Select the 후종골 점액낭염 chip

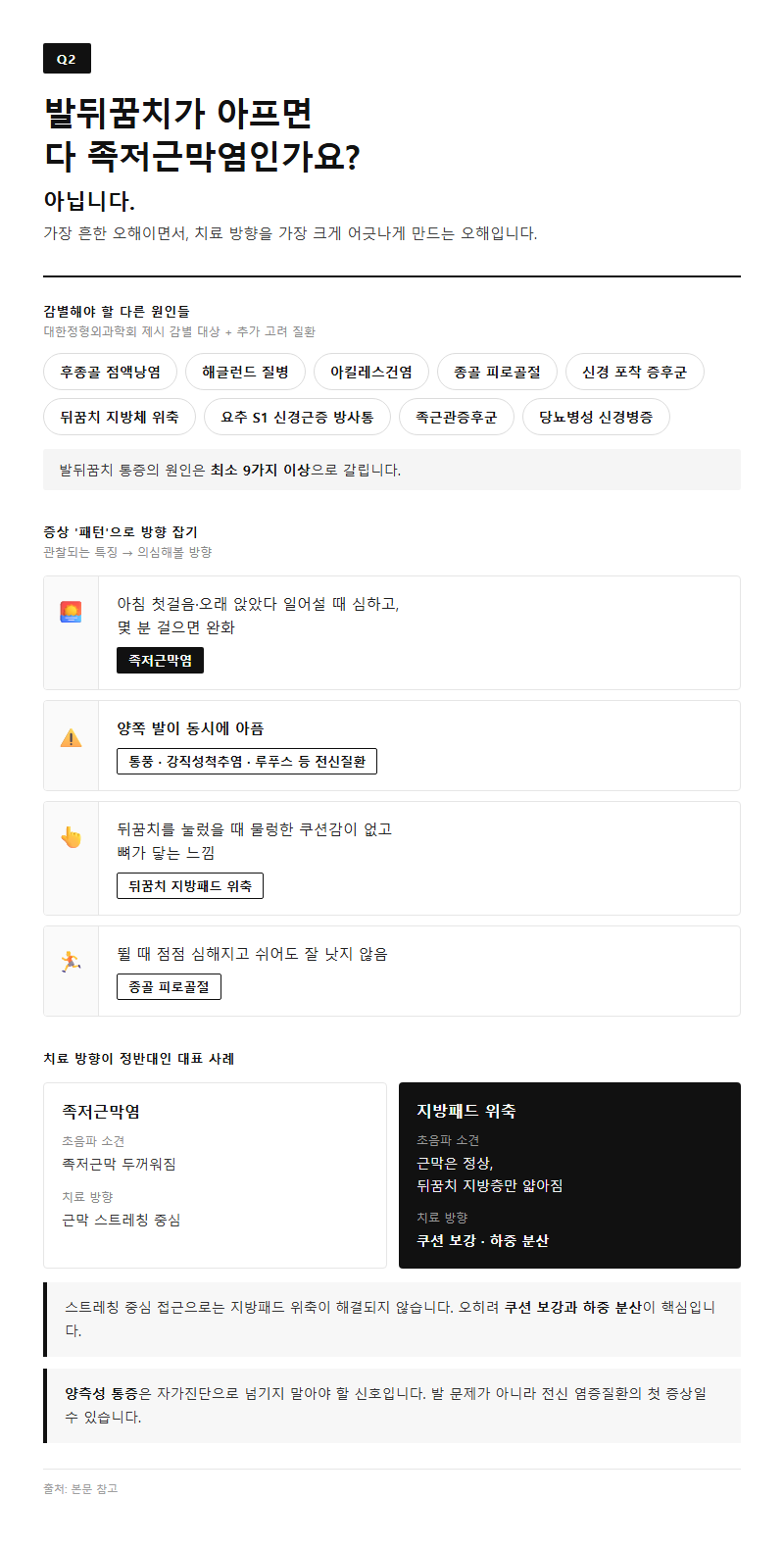tap(110, 372)
